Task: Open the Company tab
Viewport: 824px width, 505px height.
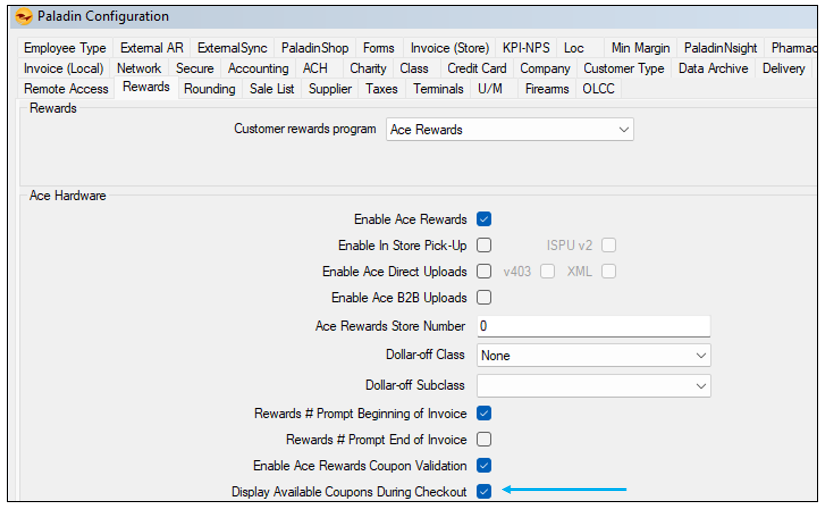Action: pos(545,69)
